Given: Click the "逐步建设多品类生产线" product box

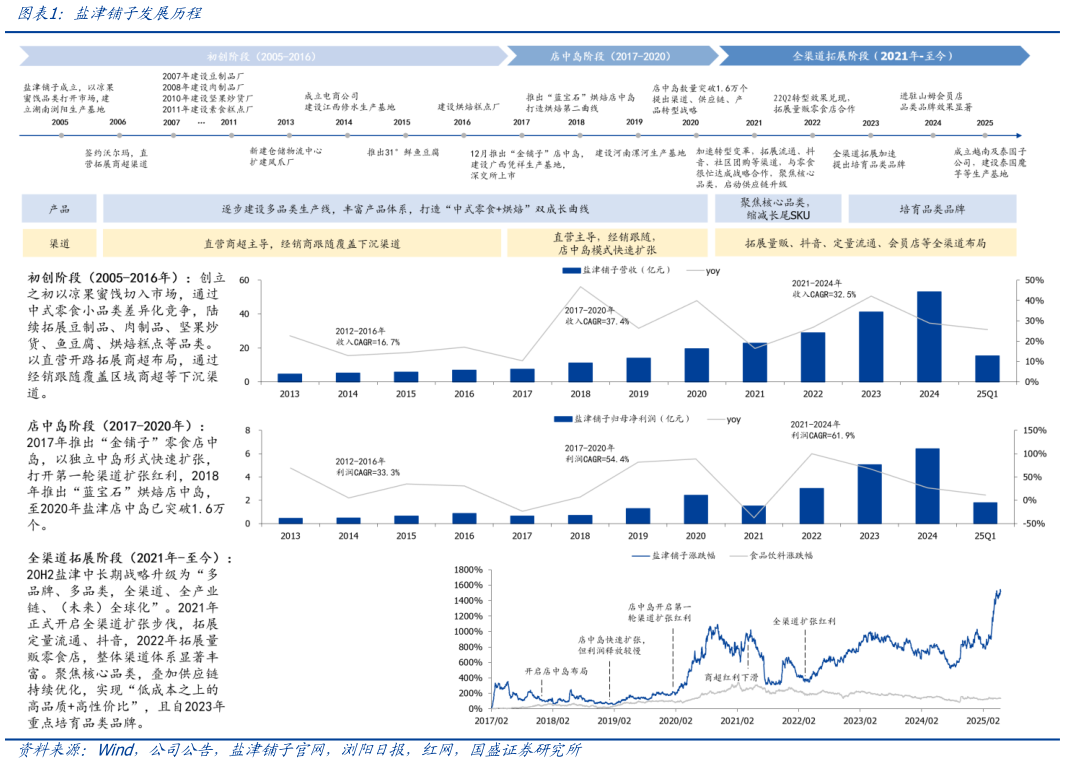Looking at the screenshot, I should point(405,209).
